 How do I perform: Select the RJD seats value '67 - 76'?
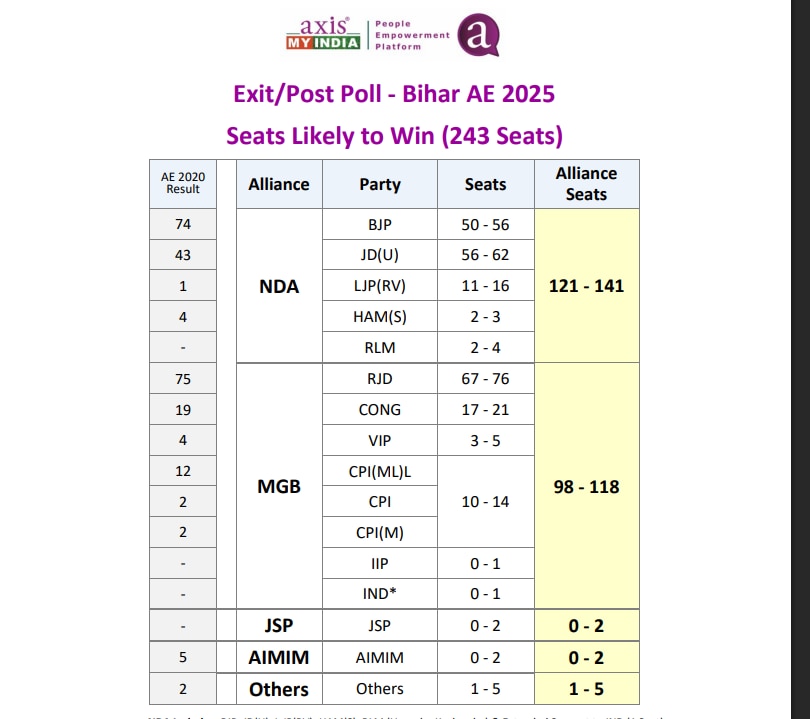pos(485,379)
